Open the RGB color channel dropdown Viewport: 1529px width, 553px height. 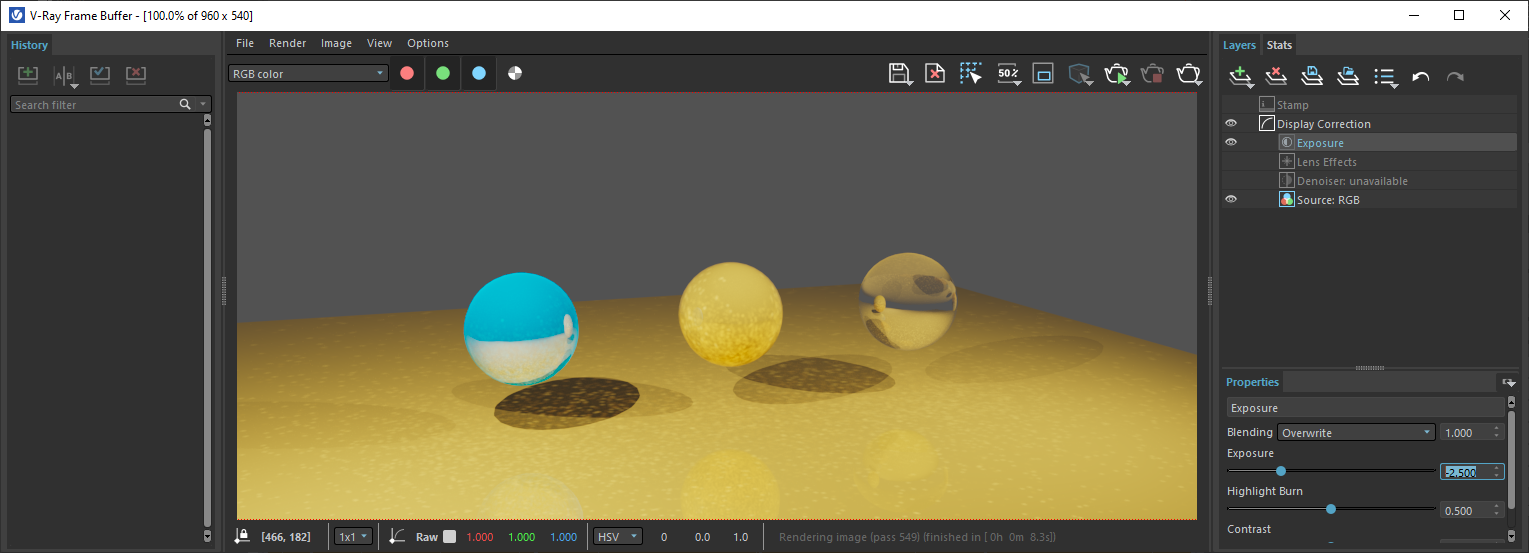coord(308,73)
